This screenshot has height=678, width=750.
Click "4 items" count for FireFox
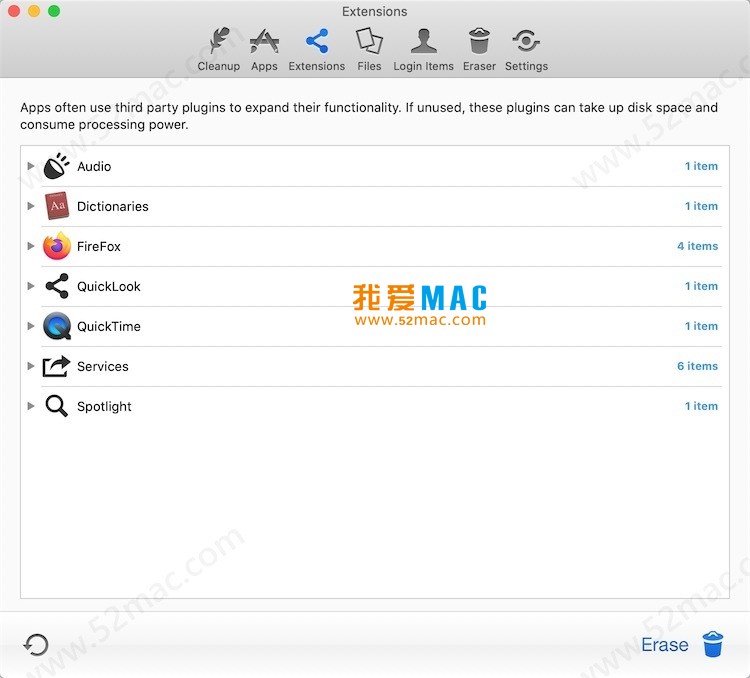click(697, 246)
